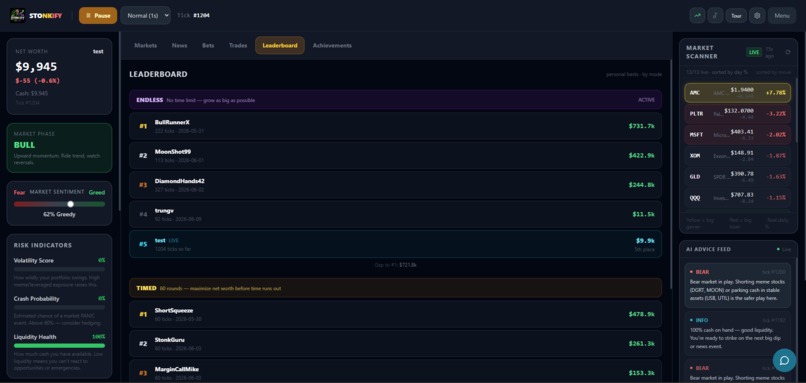
Task: Open the first BEAR advice card
Action: [737, 285]
